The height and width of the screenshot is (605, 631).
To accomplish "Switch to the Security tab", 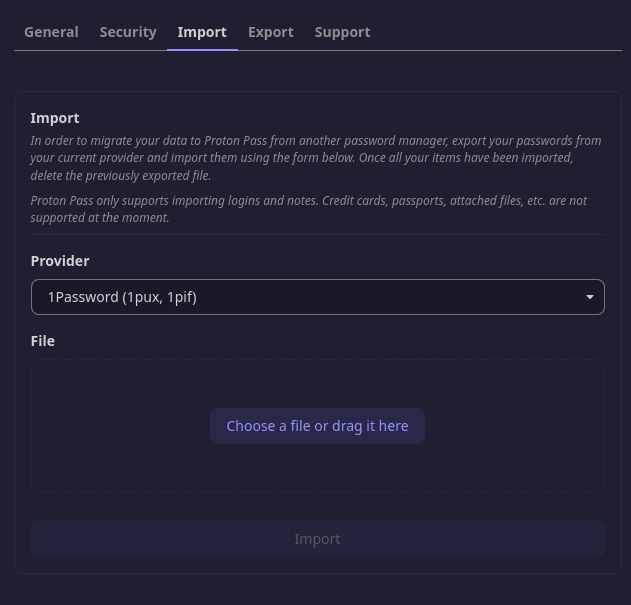I will [x=128, y=32].
